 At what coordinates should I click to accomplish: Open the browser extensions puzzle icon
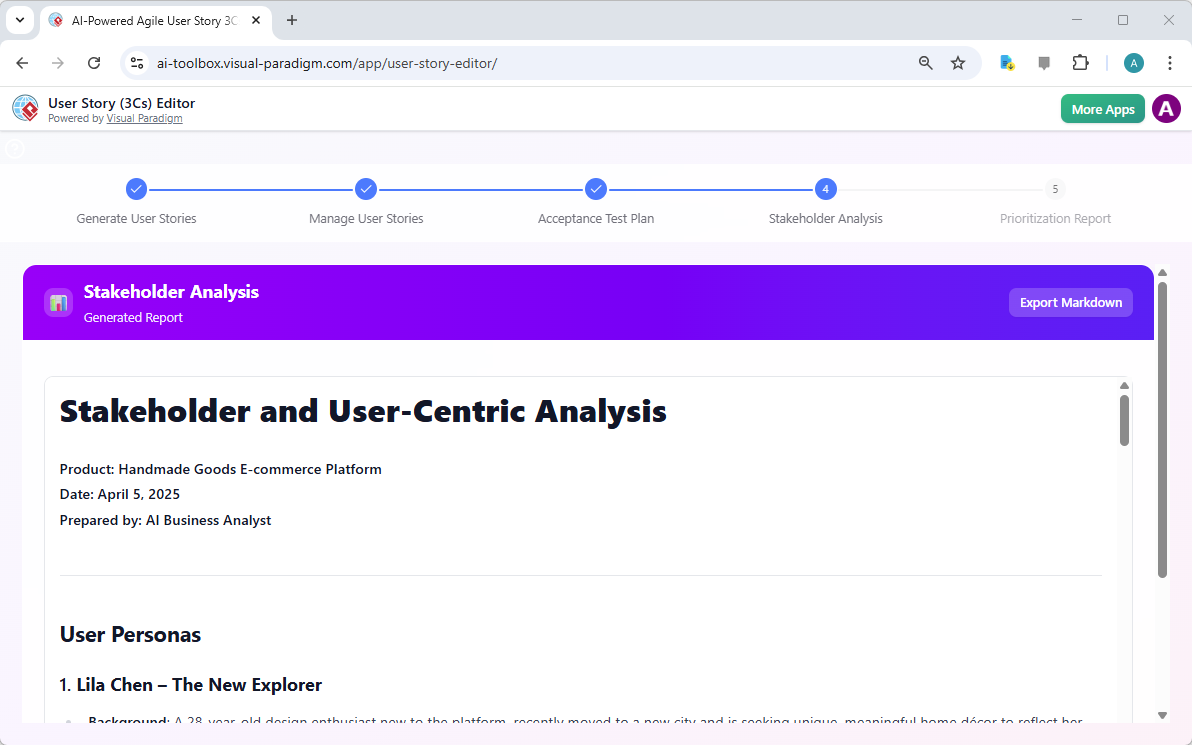coord(1081,62)
